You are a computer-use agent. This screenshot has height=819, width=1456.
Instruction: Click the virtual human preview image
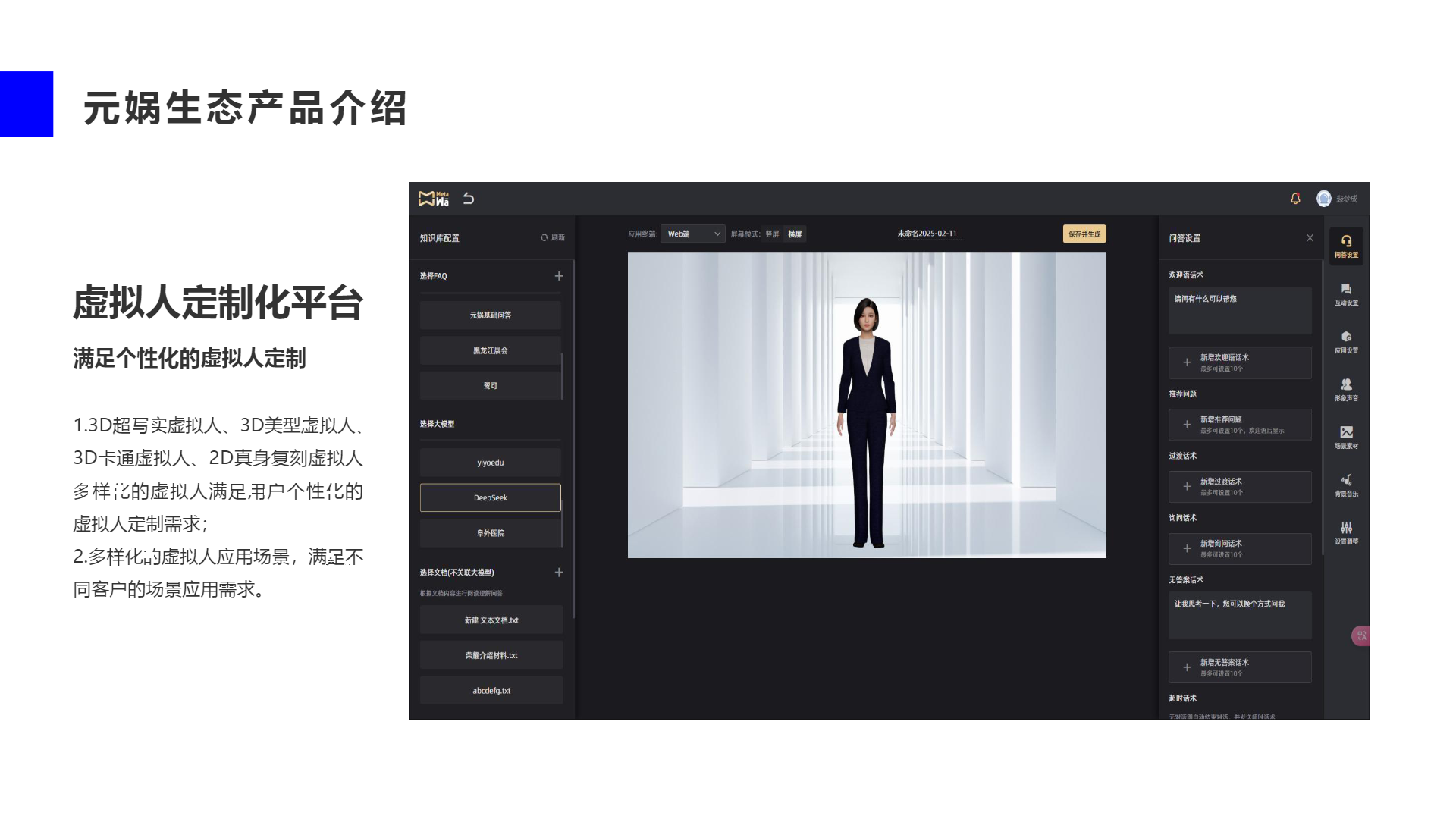[x=867, y=405]
